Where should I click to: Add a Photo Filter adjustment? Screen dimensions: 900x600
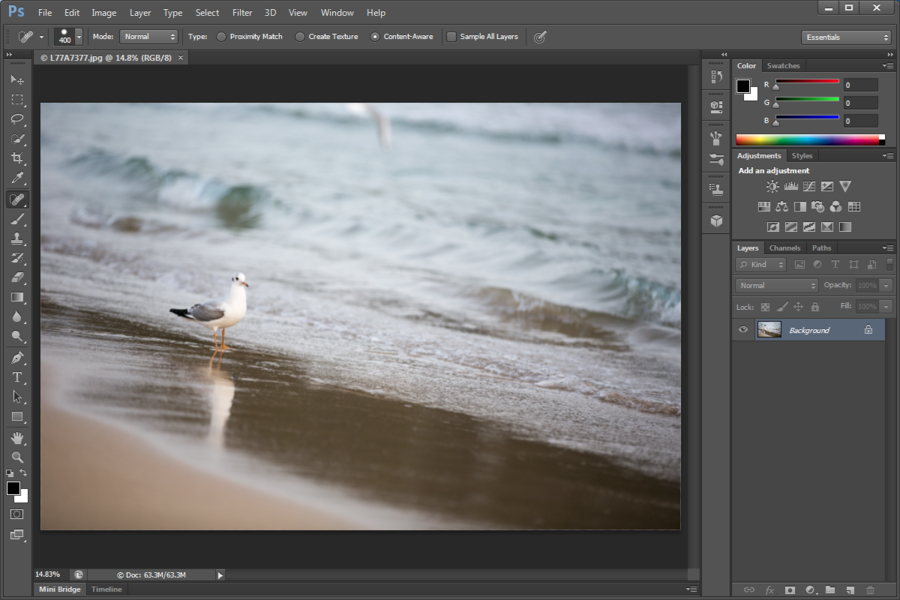[818, 207]
